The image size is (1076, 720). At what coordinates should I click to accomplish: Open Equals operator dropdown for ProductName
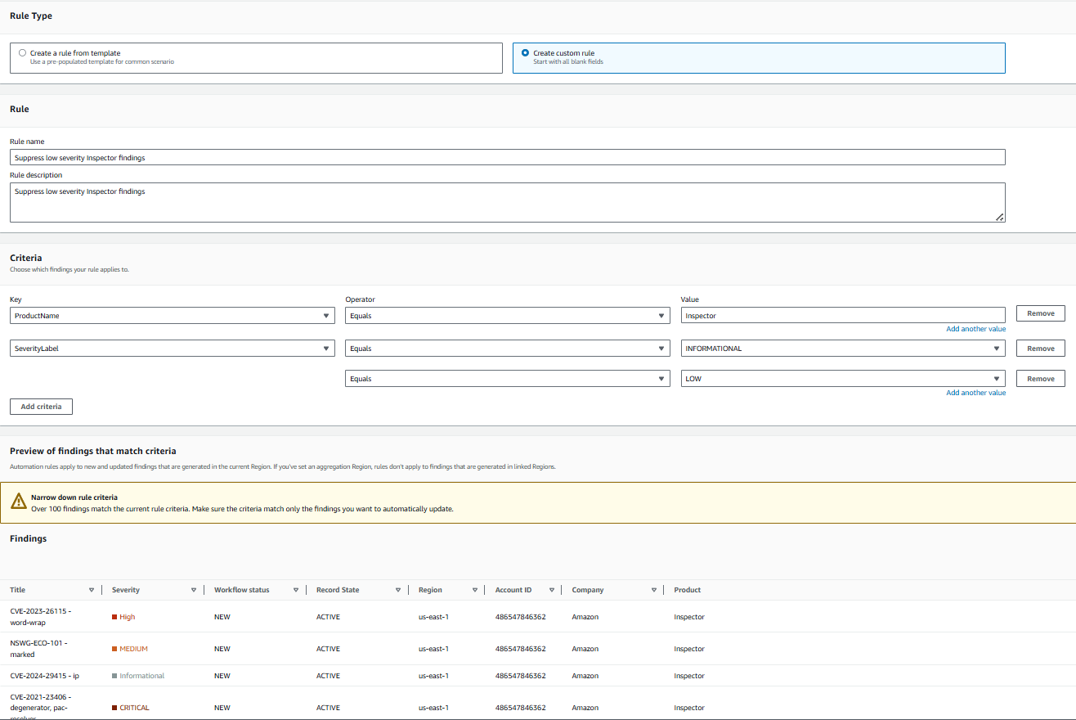(507, 316)
